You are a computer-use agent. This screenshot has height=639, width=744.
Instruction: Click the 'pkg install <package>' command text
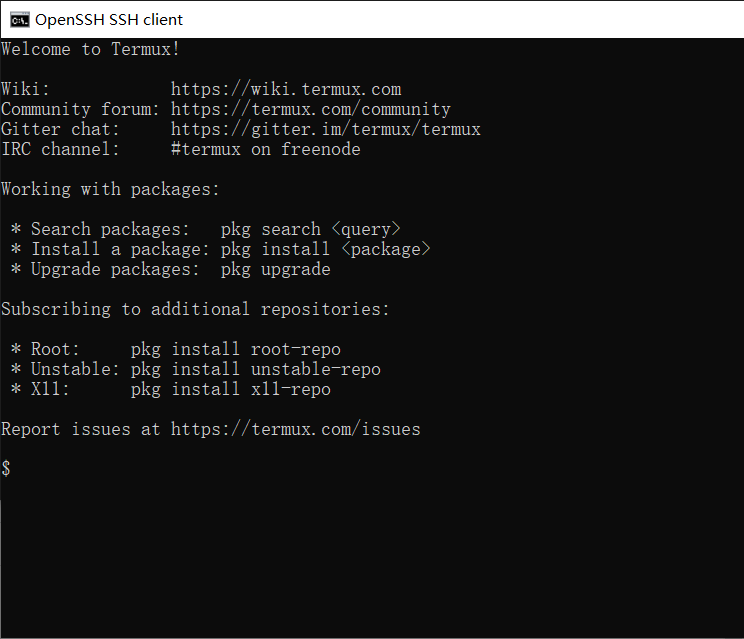pyautogui.click(x=326, y=249)
